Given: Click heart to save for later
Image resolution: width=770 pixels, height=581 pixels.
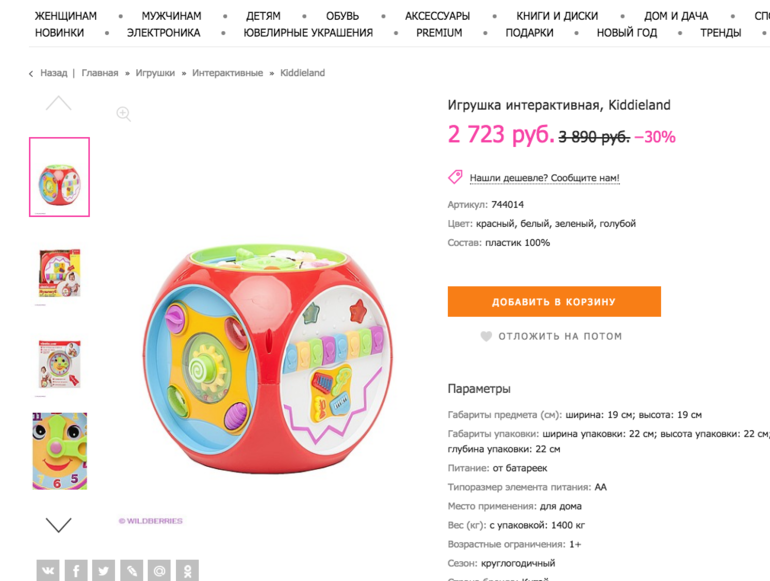Looking at the screenshot, I should [486, 336].
